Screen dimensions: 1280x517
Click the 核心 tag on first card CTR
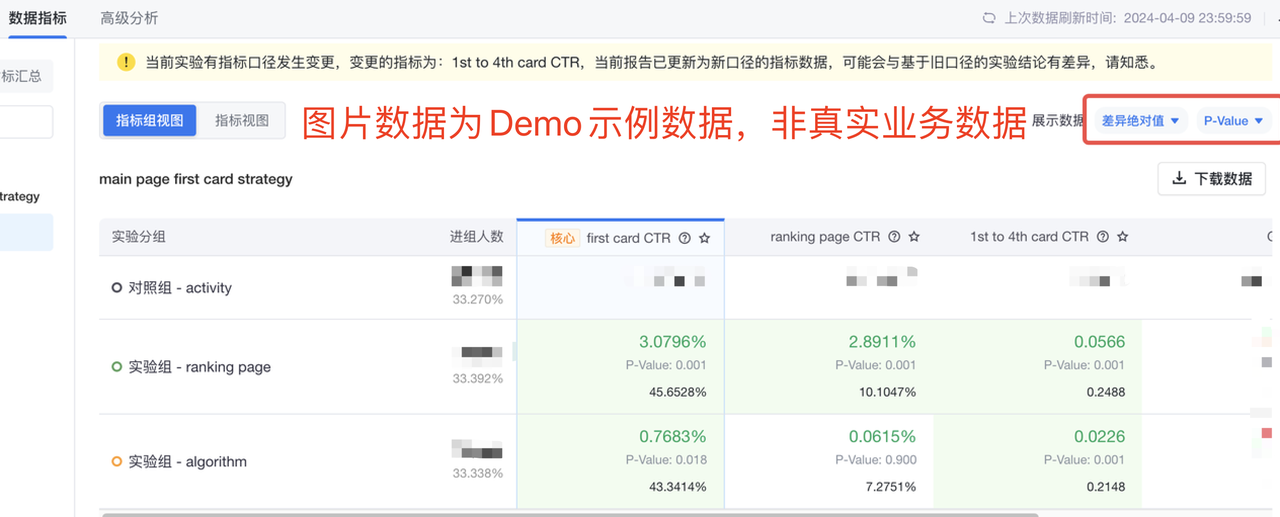[563, 238]
